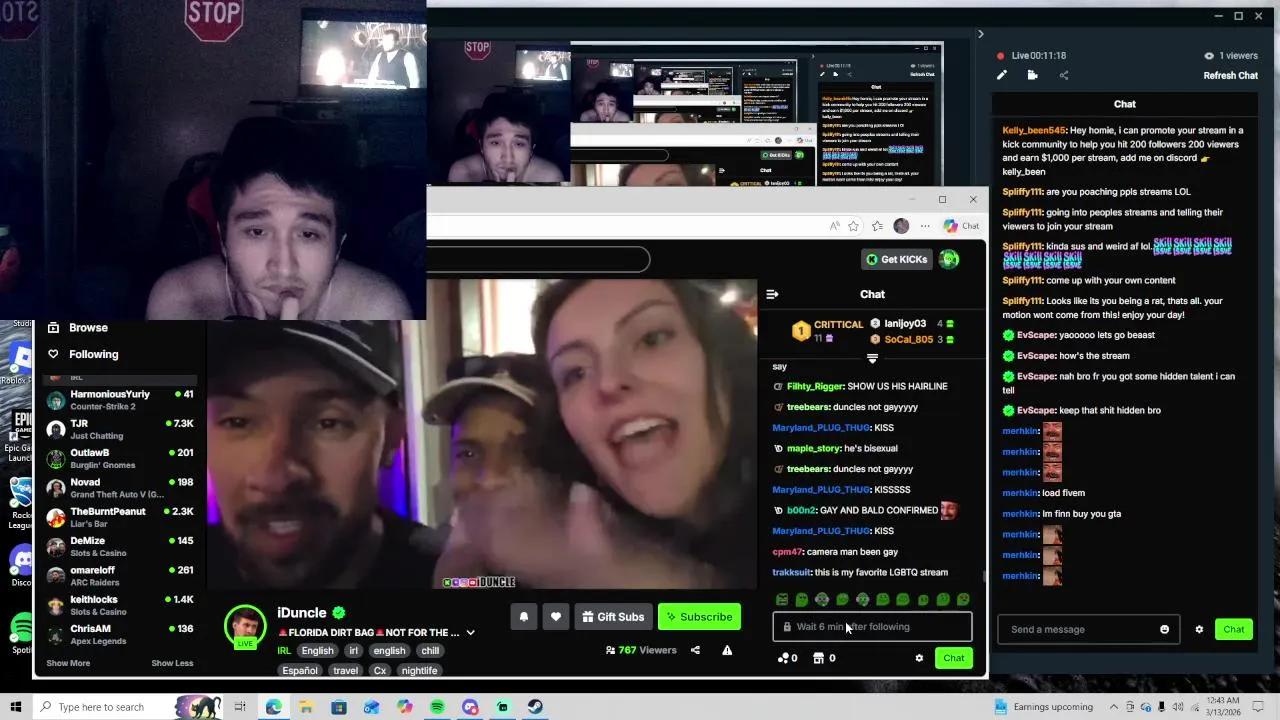
Task: Open stream app chat settings gear
Action: coord(1199,629)
